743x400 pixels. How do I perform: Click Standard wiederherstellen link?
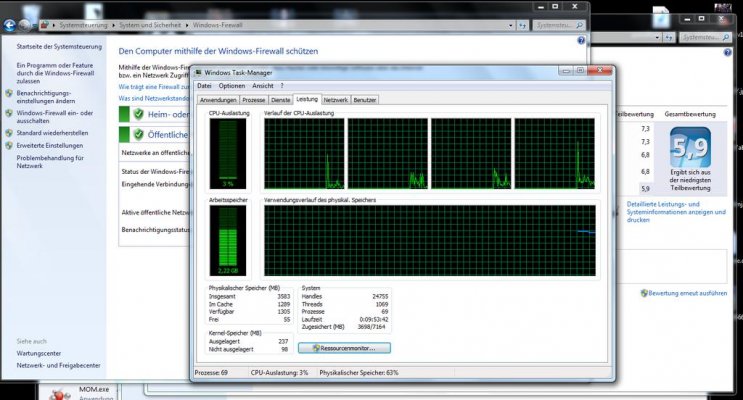tap(52, 133)
